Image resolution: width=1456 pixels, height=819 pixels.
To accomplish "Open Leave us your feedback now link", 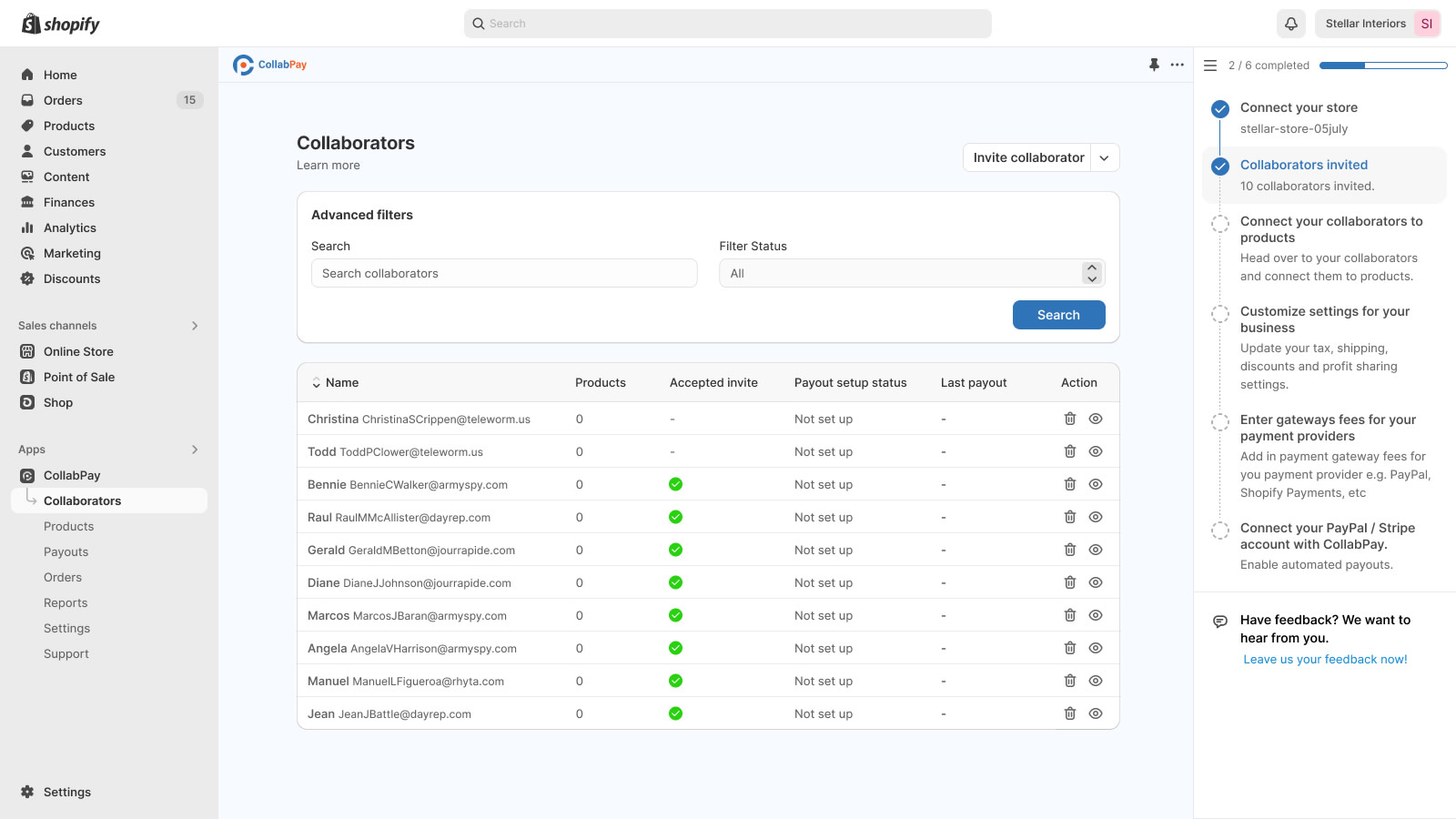I will pyautogui.click(x=1325, y=660).
